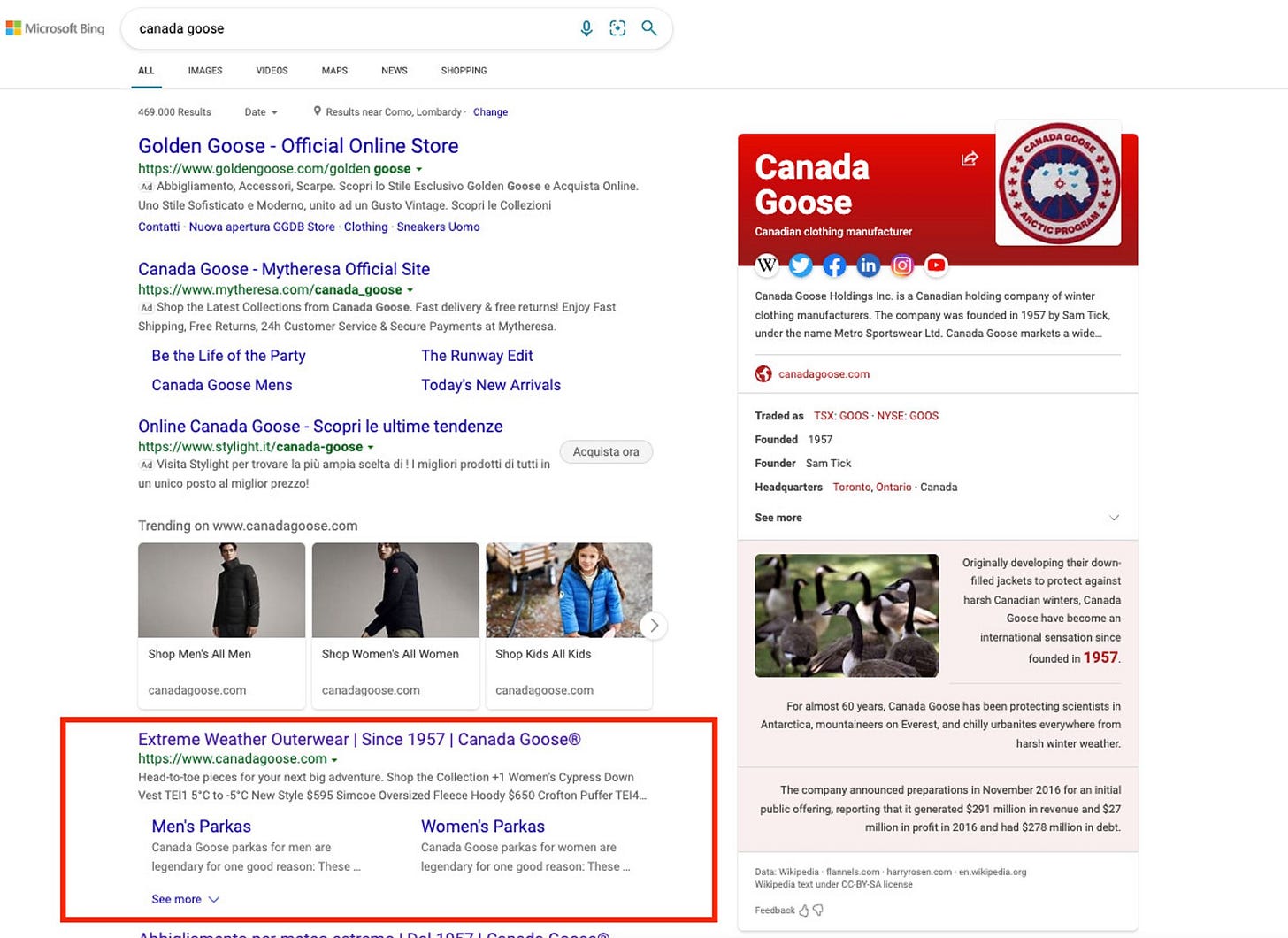
Task: Open Canada Goose Twitter profile icon
Action: tap(801, 265)
